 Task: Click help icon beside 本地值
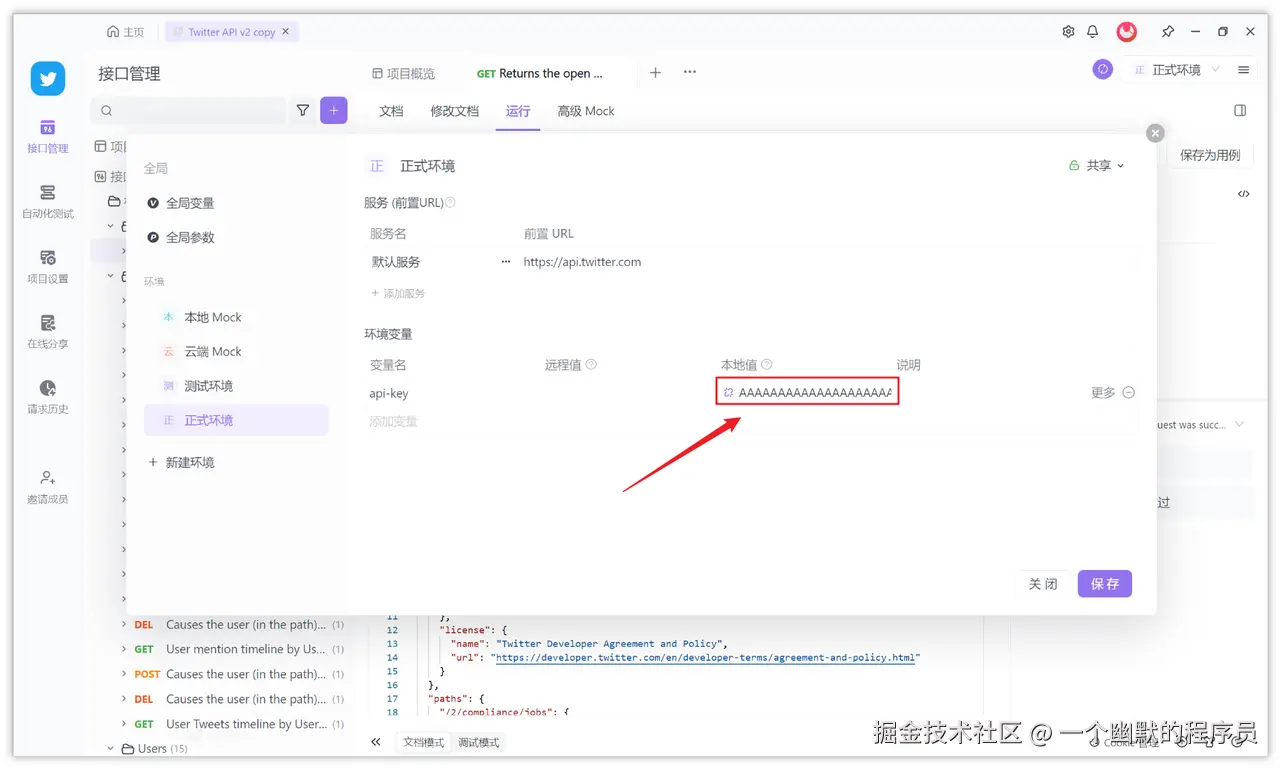(x=767, y=365)
